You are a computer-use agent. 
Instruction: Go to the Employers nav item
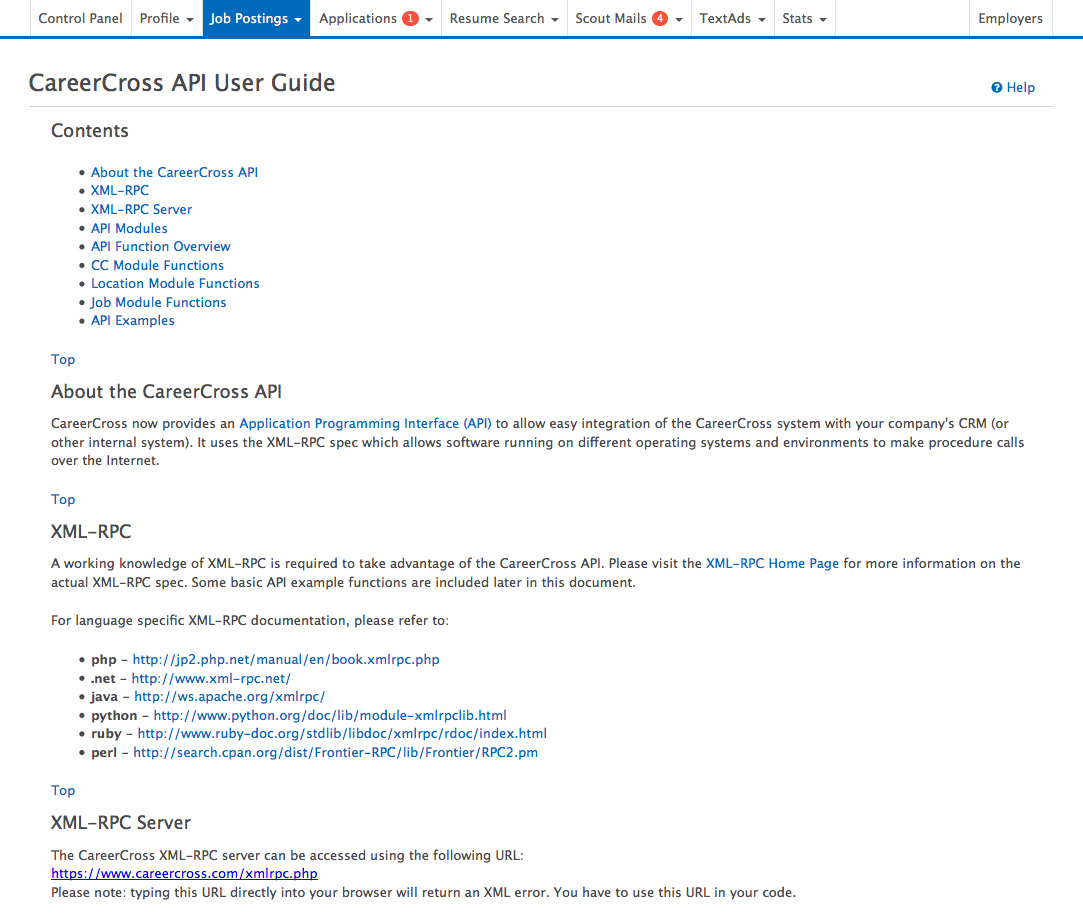pyautogui.click(x=1010, y=19)
